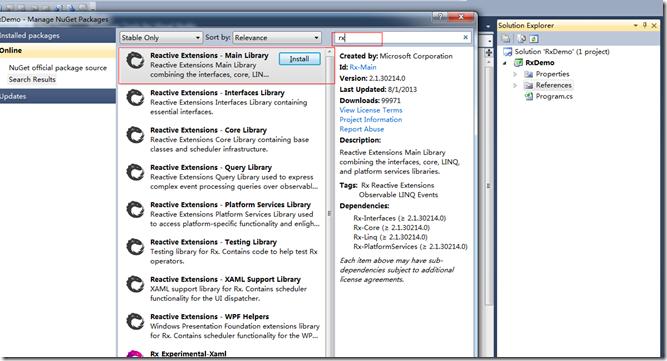
Task: Open the Rx-Main Id link
Action: pyautogui.click(x=363, y=67)
